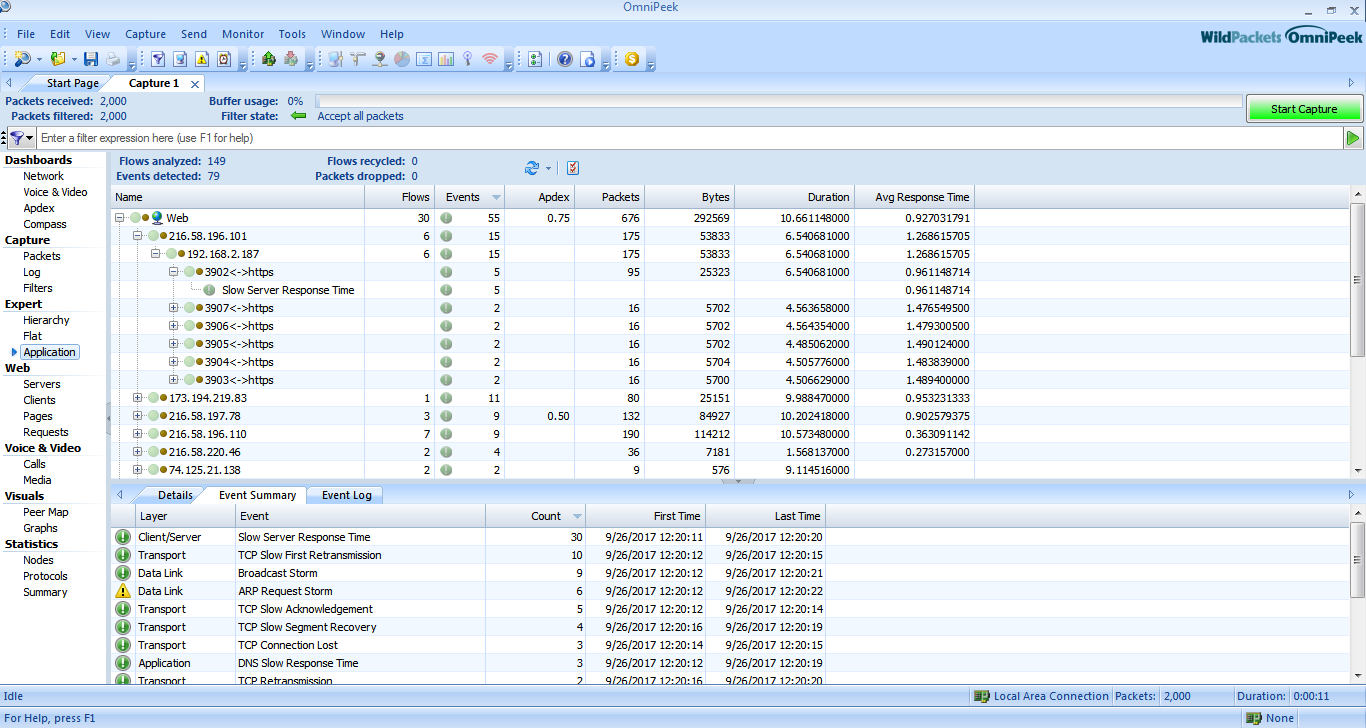This screenshot has width=1366, height=728.
Task: Click the wireless signal toolbar icon
Action: click(489, 60)
